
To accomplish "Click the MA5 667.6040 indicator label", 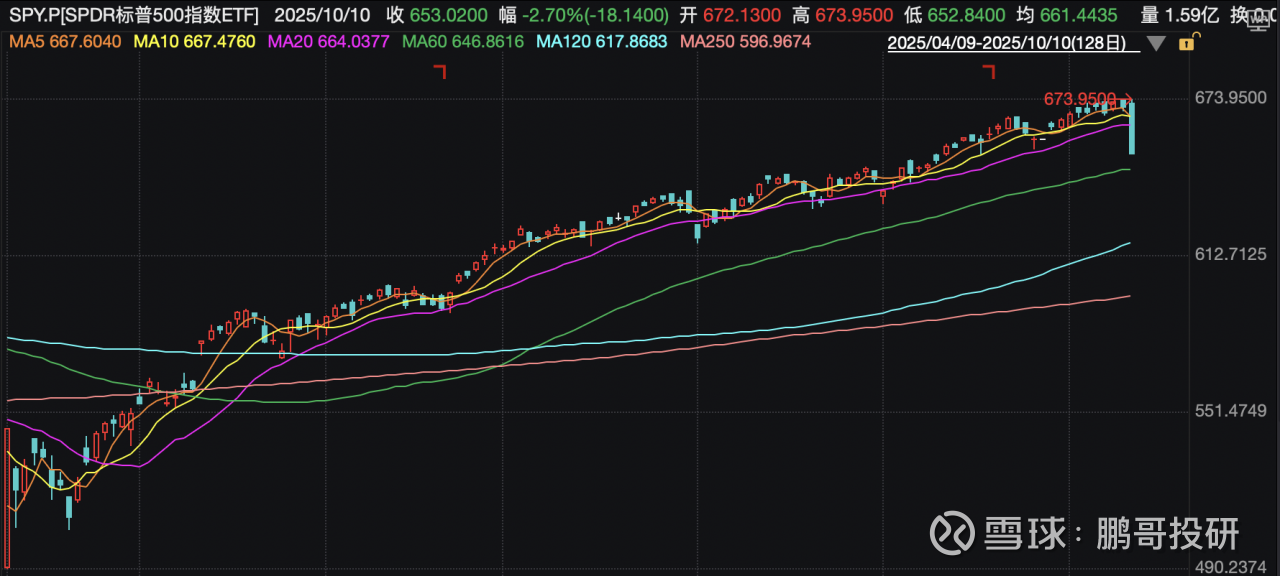I will (x=67, y=42).
